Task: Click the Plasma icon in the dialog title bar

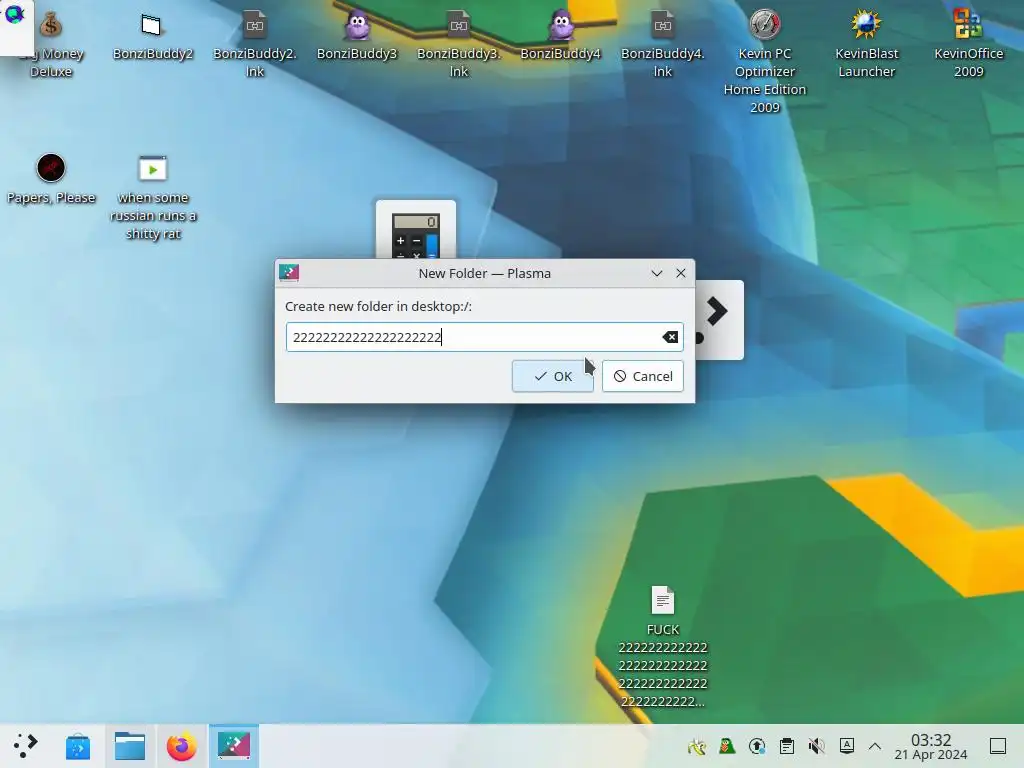Action: coord(289,273)
